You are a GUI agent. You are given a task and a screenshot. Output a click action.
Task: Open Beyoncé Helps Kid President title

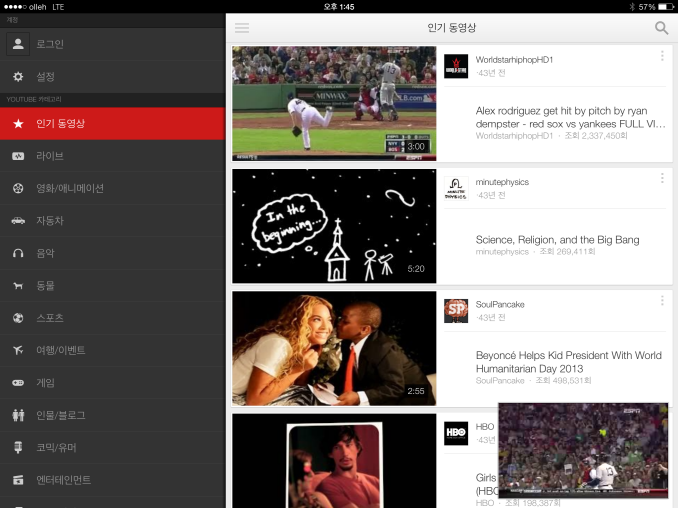pos(569,362)
